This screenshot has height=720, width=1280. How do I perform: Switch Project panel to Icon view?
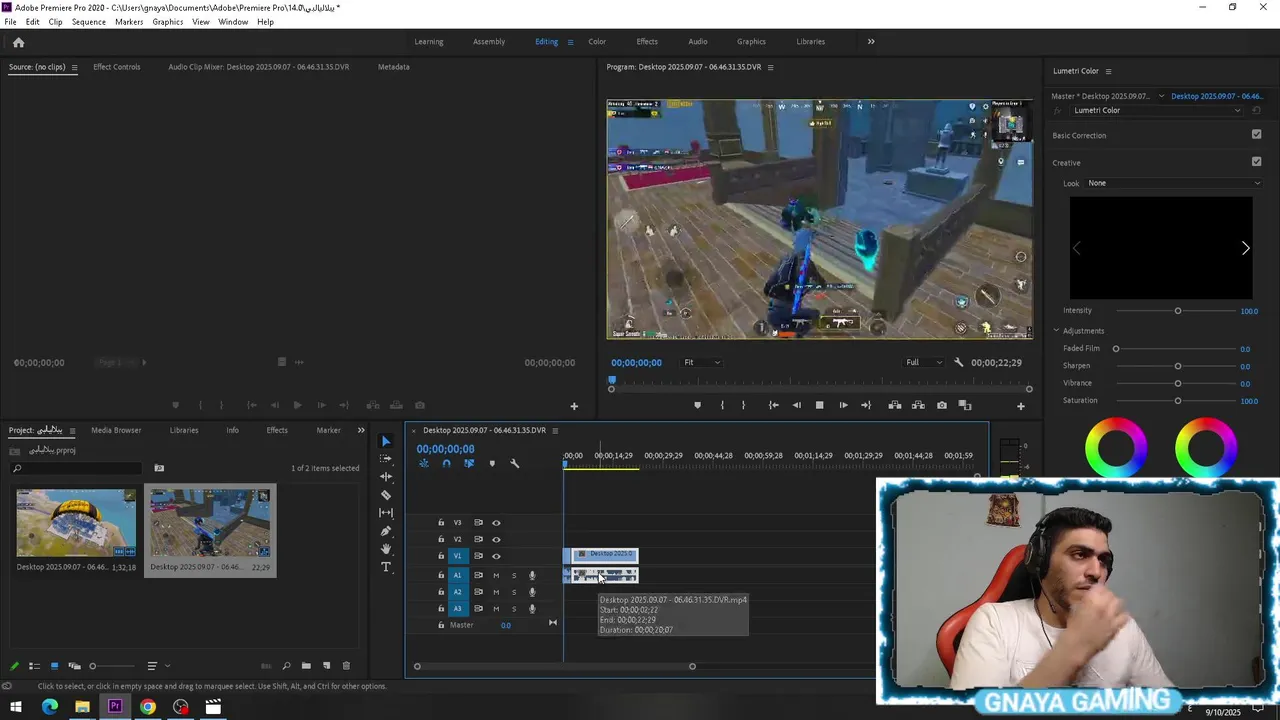(x=54, y=666)
